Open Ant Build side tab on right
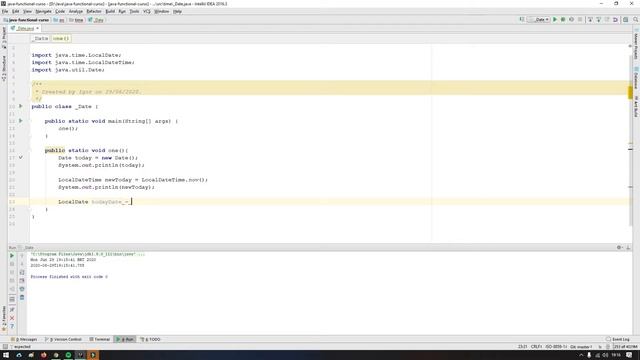 click(x=636, y=107)
